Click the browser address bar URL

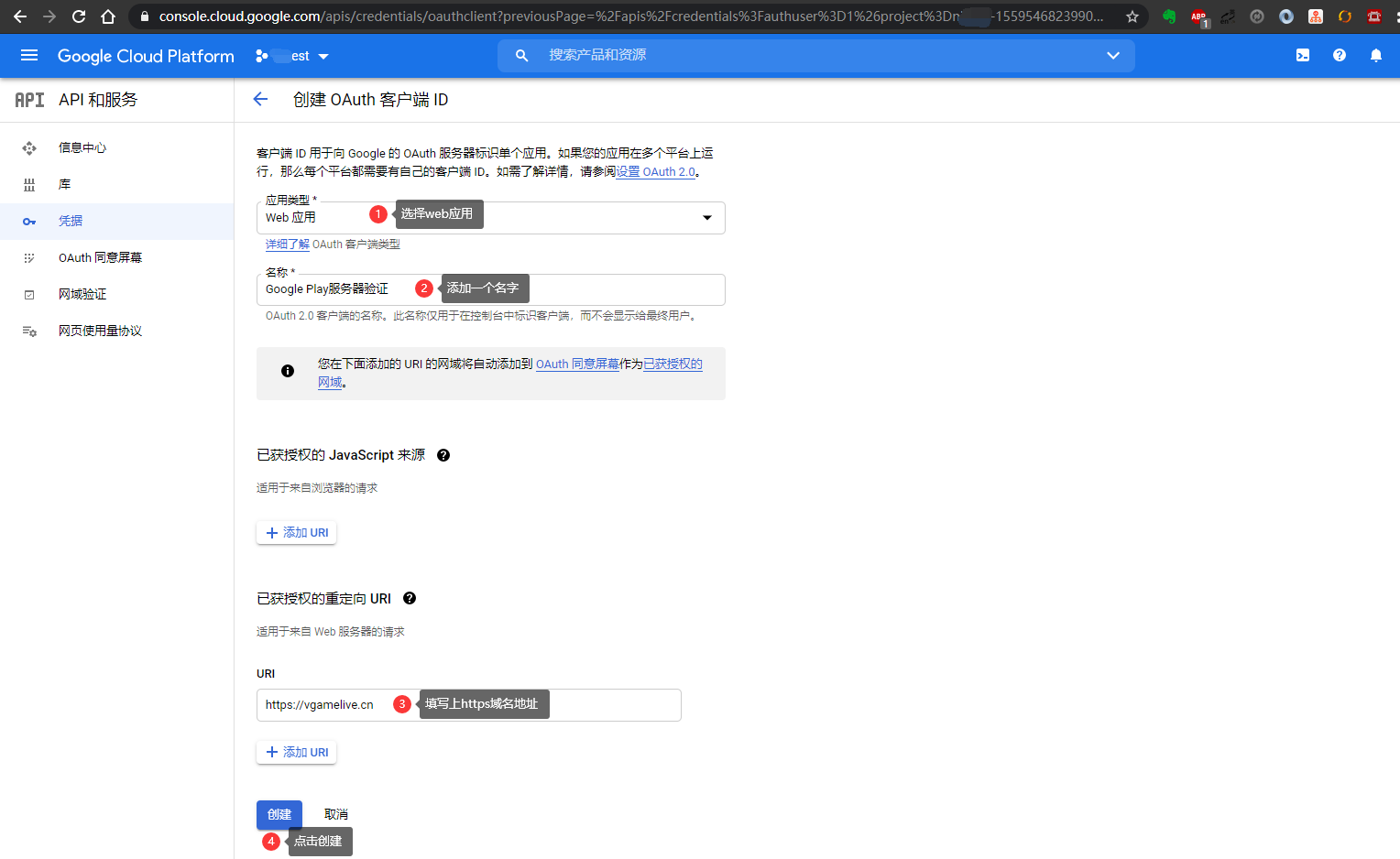click(x=630, y=16)
